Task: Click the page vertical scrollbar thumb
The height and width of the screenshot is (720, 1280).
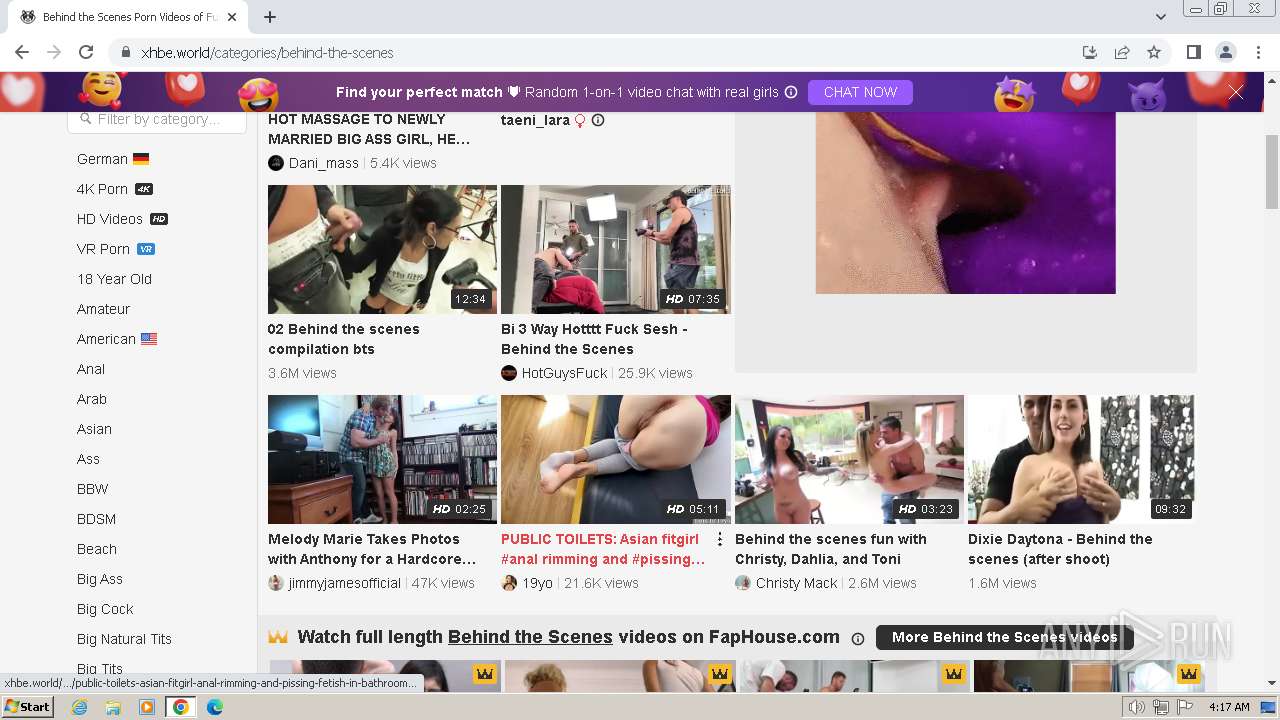Action: (1272, 170)
